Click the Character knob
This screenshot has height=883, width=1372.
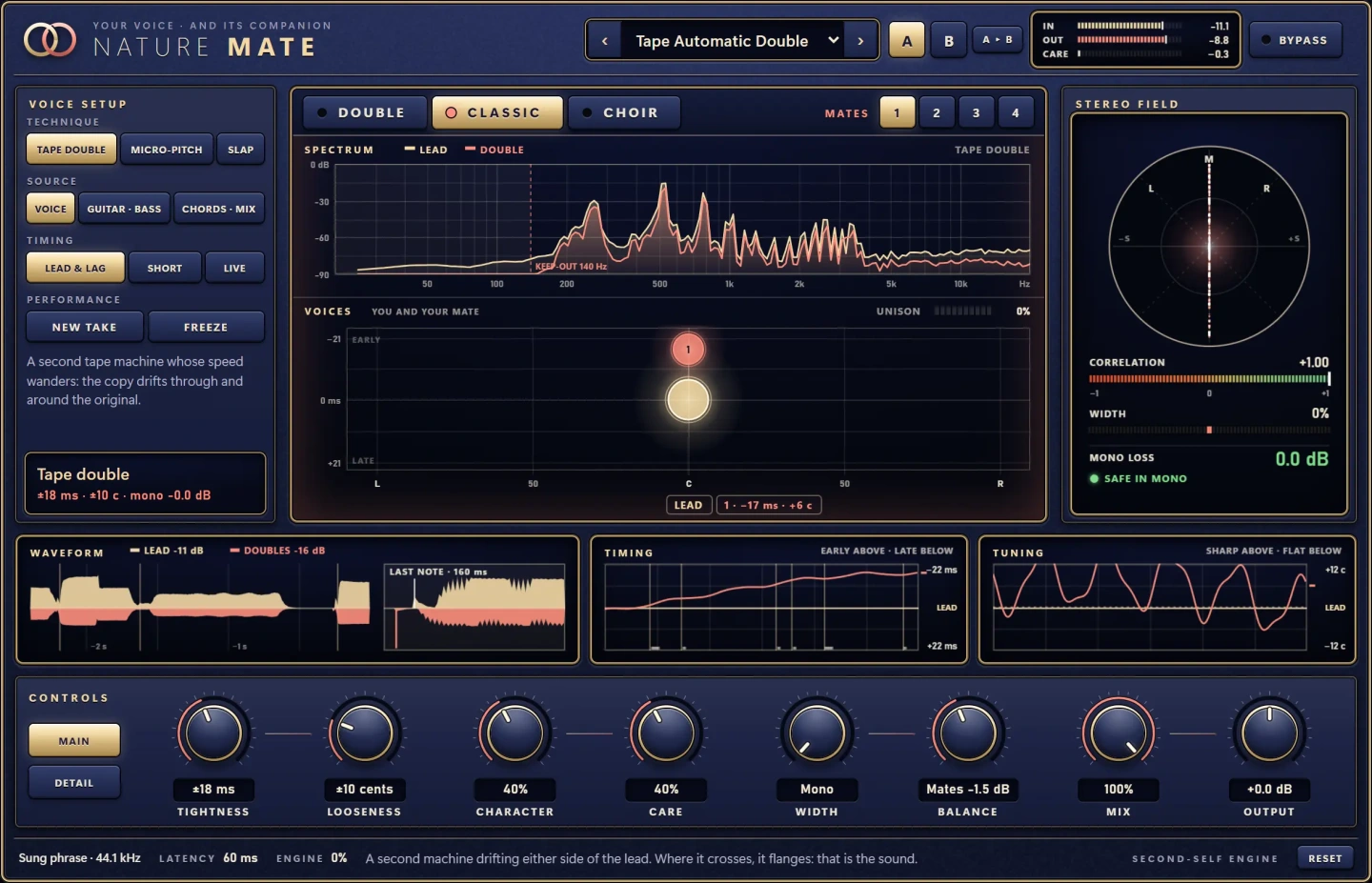point(515,733)
